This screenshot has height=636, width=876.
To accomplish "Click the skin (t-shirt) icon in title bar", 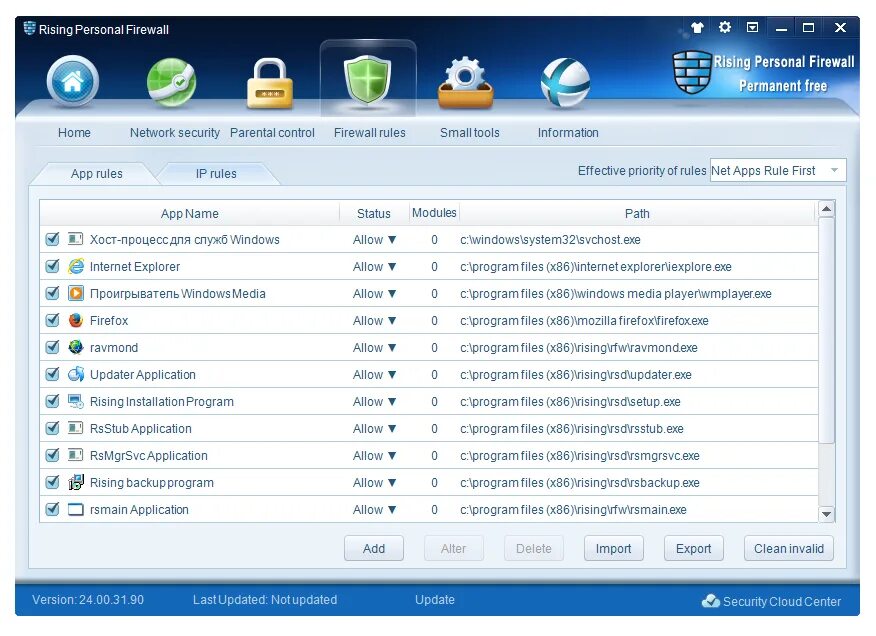I will 697,27.
